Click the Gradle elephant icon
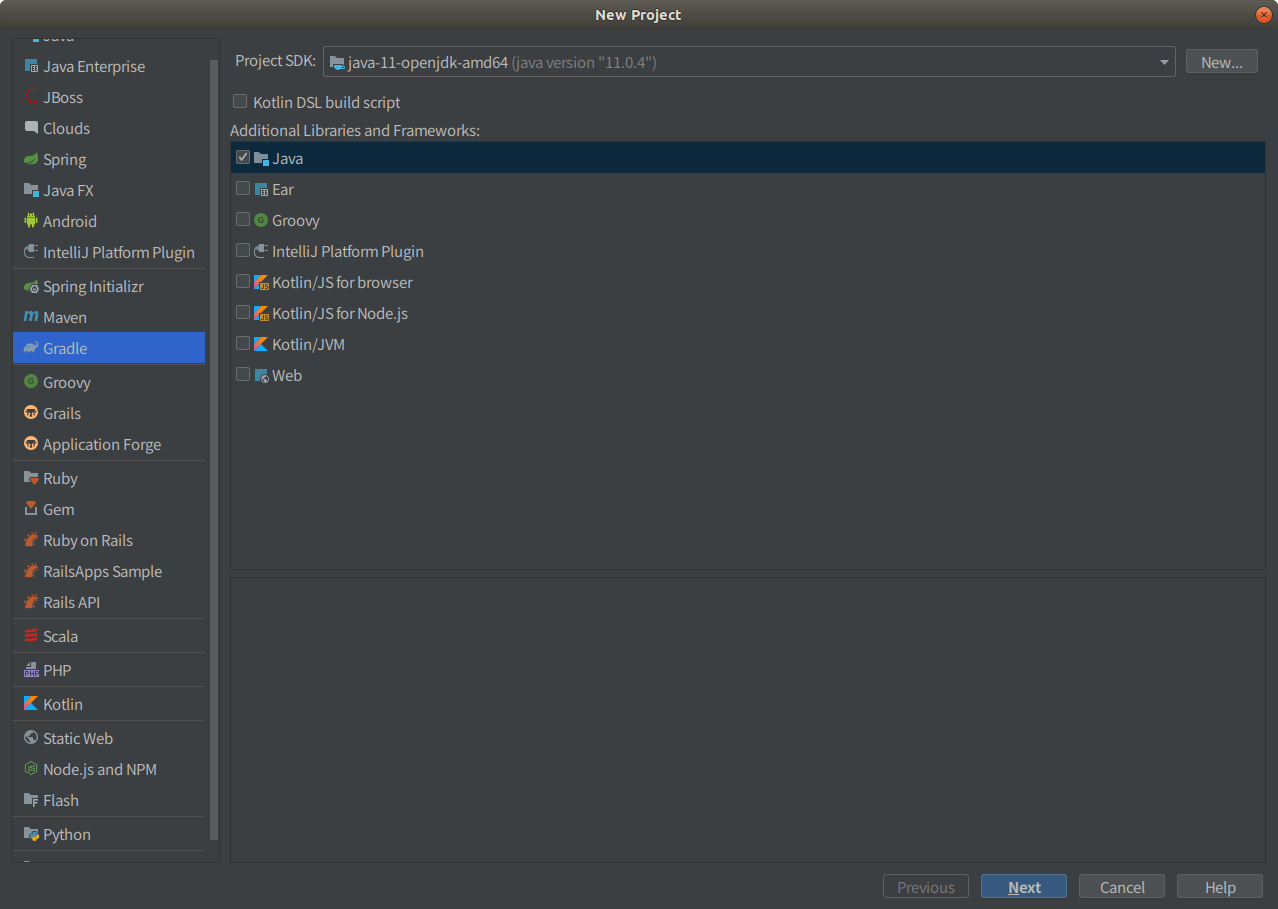The width and height of the screenshot is (1278, 909). click(x=31, y=349)
